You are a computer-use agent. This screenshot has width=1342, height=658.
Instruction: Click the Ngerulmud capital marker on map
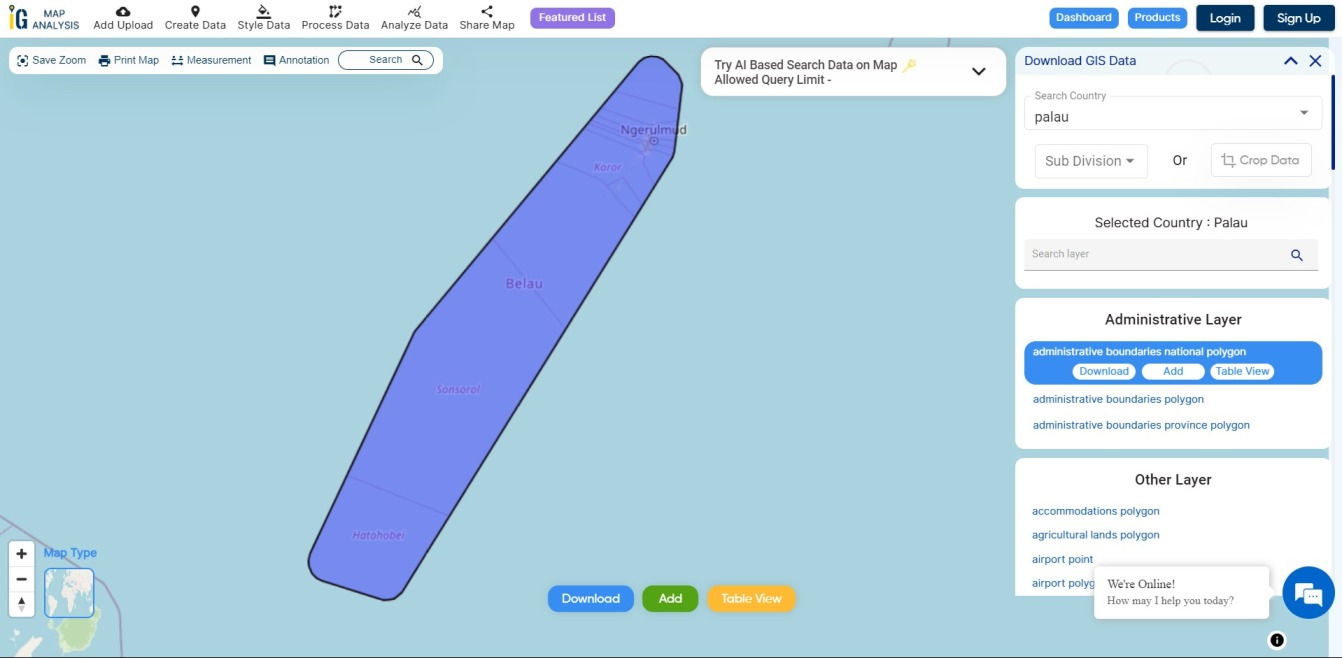[654, 141]
